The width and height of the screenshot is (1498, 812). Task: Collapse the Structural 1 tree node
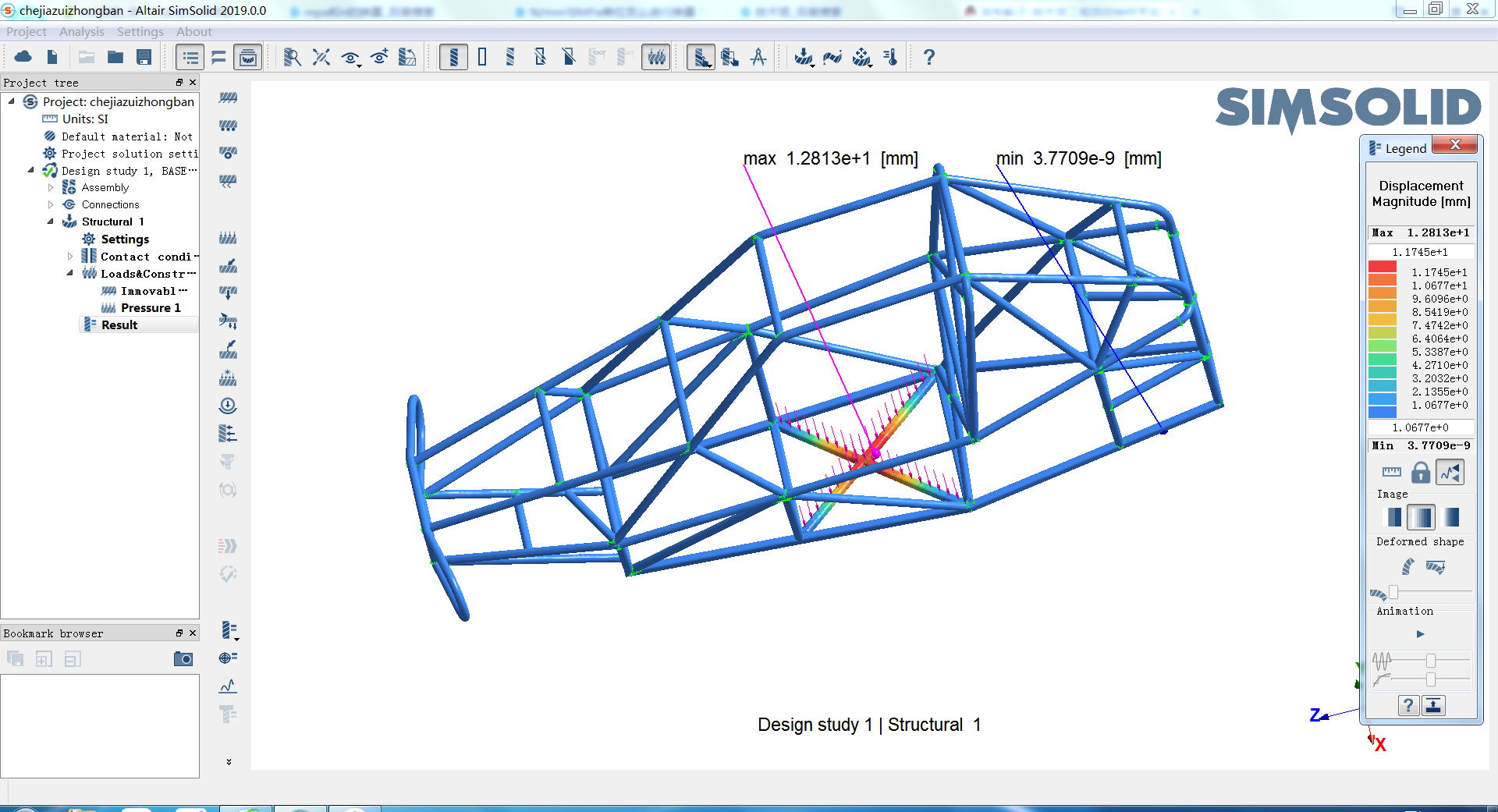pos(51,222)
